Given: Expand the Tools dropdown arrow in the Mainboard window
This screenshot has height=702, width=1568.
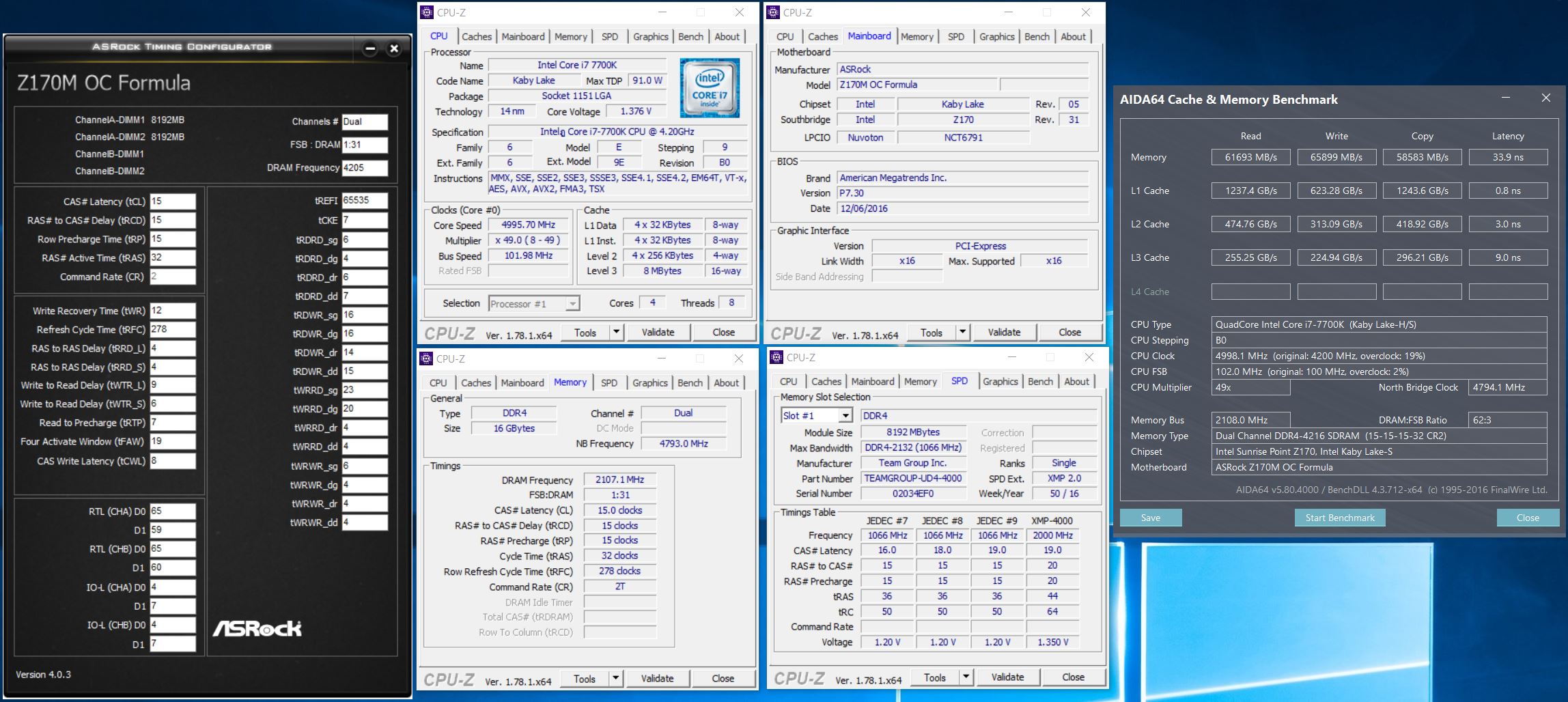Looking at the screenshot, I should [x=962, y=332].
